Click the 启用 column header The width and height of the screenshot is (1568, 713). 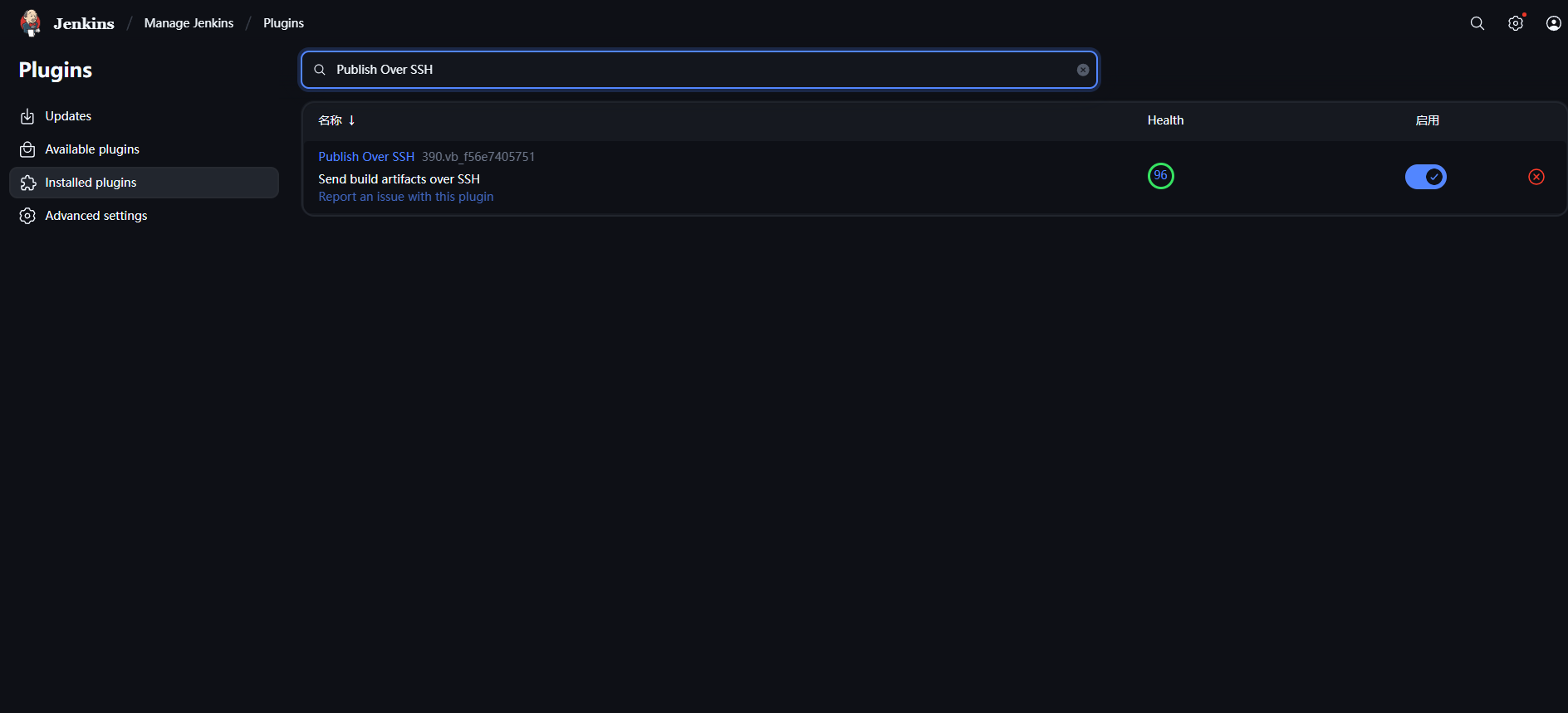coord(1427,120)
